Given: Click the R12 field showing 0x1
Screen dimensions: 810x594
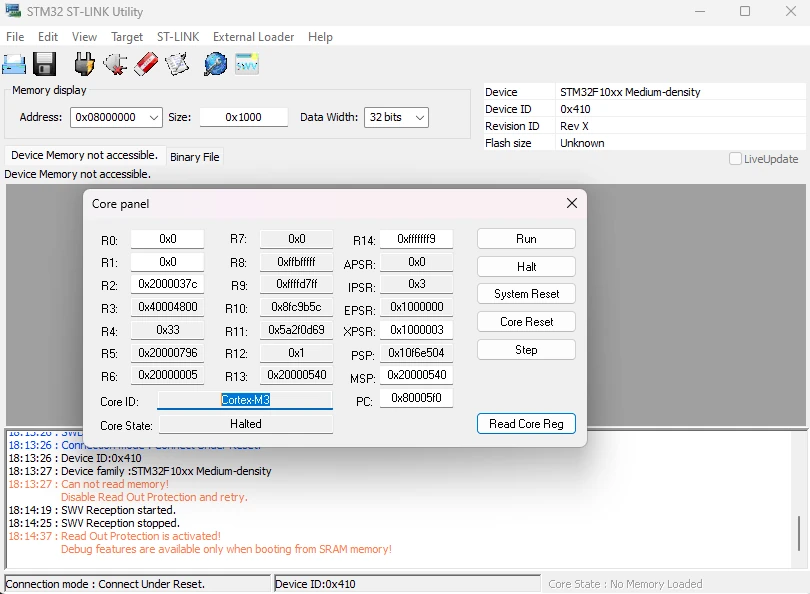Looking at the screenshot, I should pos(297,353).
